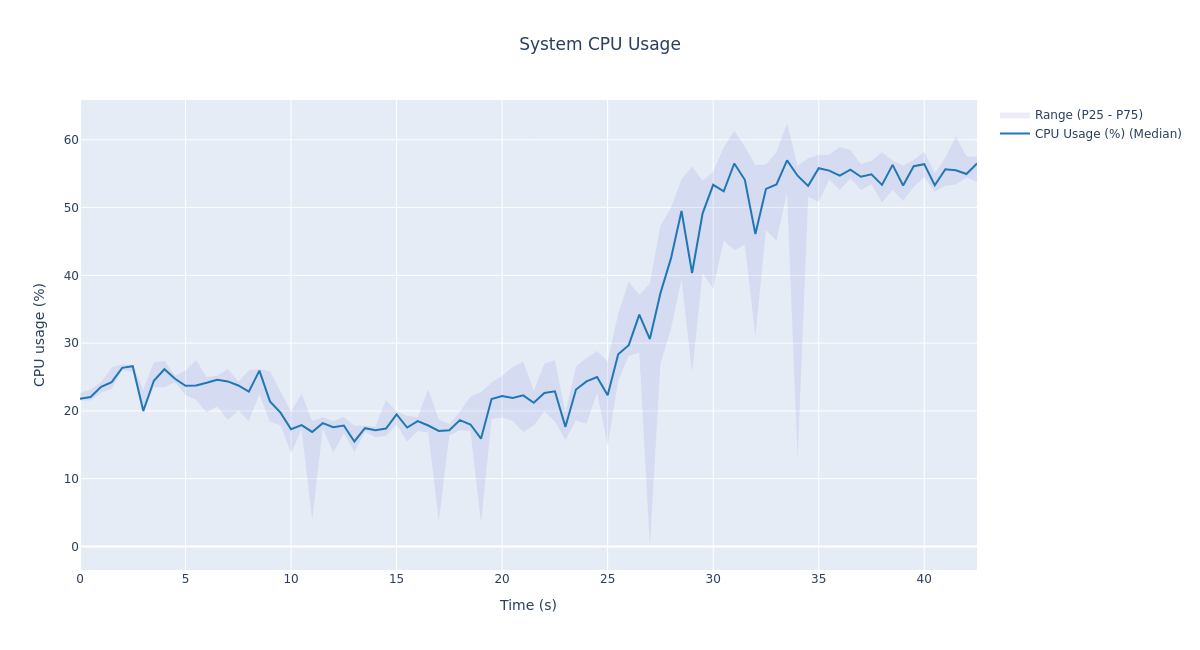Click x-axis tick label 10

[291, 579]
